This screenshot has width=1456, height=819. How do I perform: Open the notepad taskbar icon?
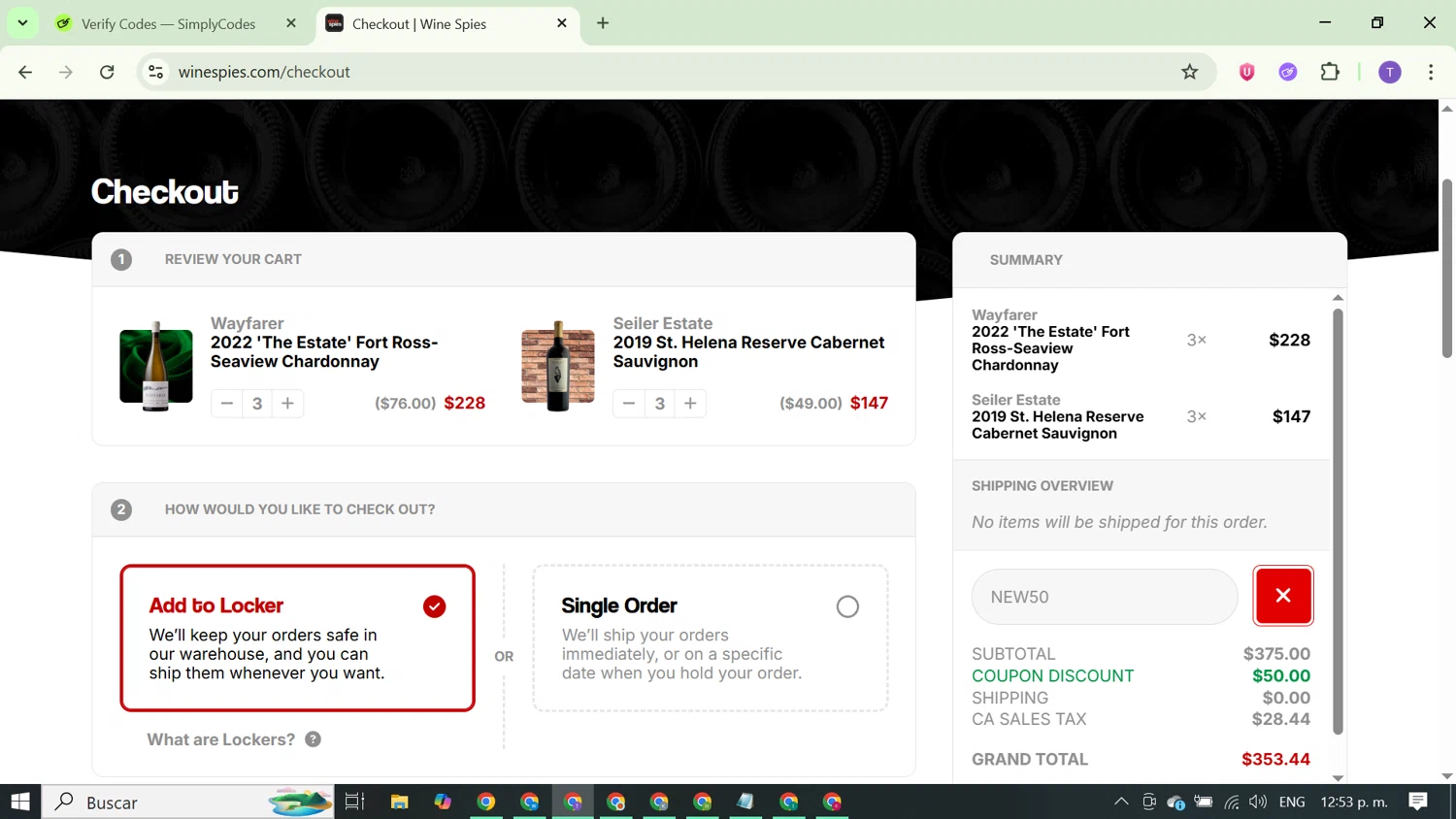click(745, 802)
